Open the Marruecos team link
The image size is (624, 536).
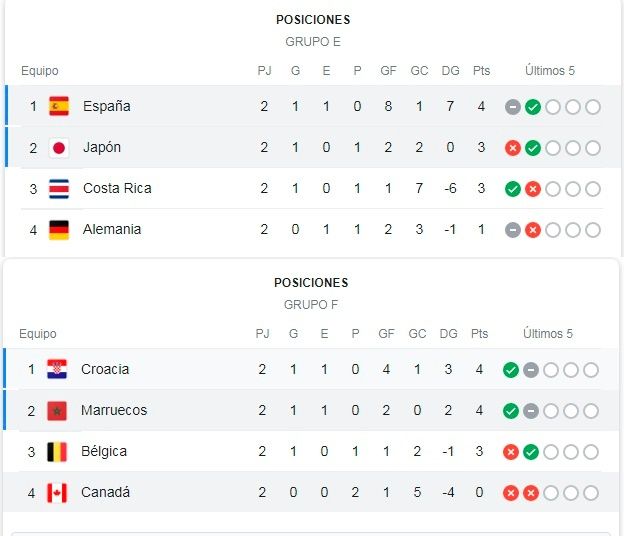click(x=114, y=410)
